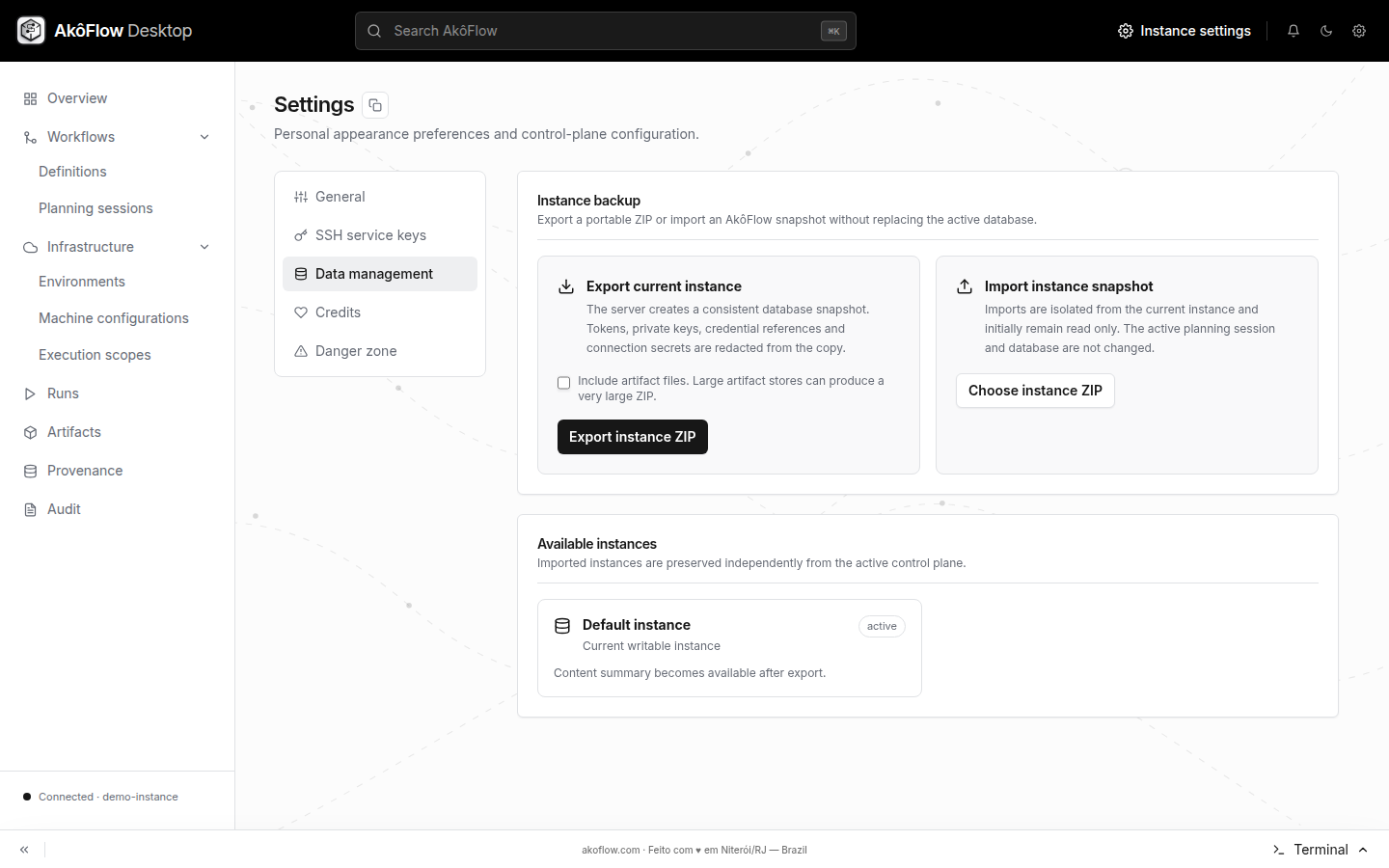Open akoflow.com footer link
Screen dimensions: 1389x868
[611, 850]
